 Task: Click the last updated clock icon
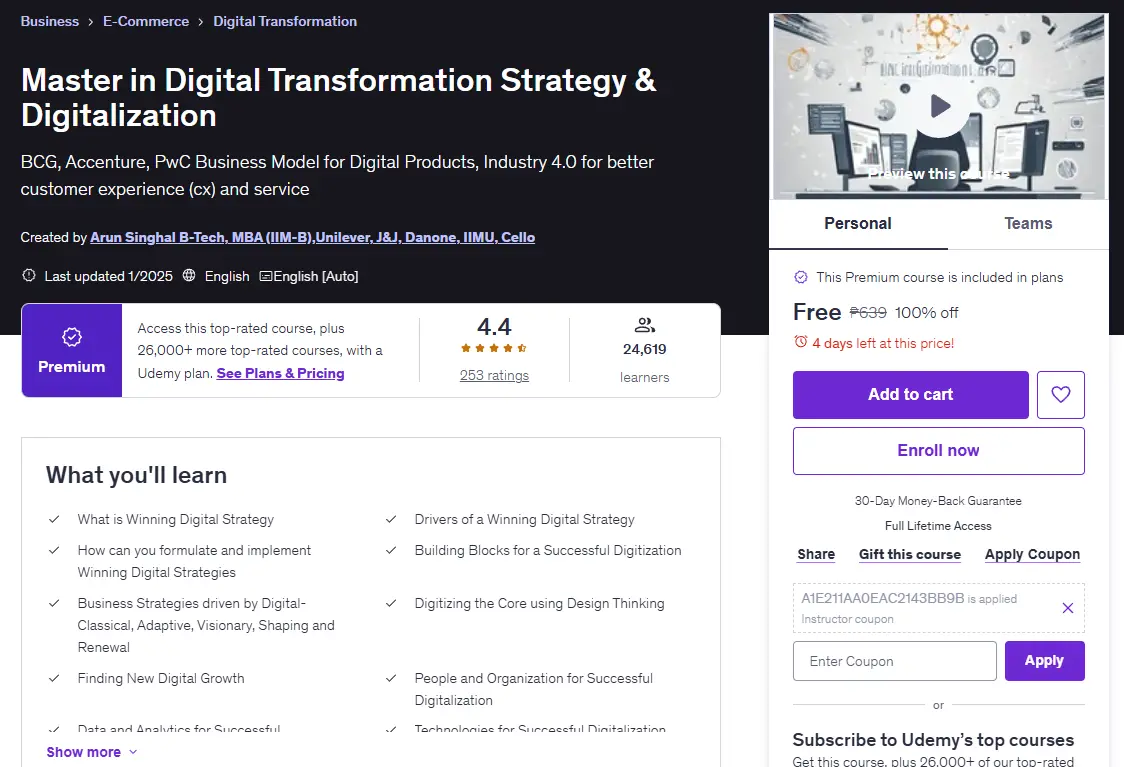coord(29,275)
